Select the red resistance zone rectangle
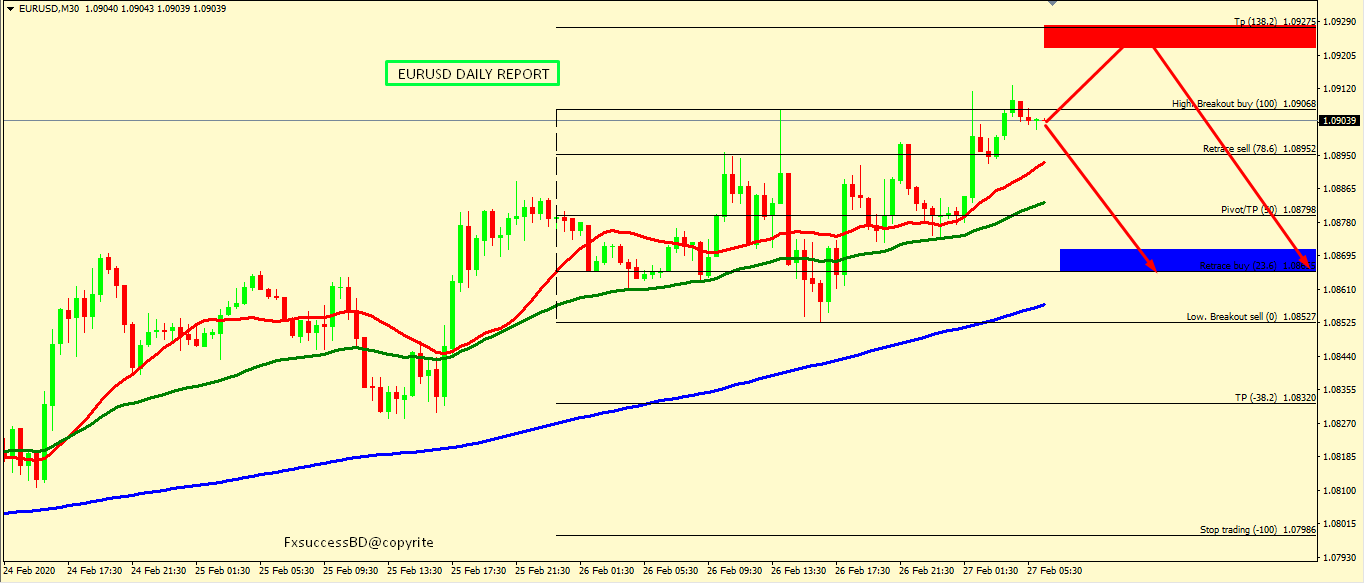This screenshot has width=1364, height=583. click(1179, 37)
